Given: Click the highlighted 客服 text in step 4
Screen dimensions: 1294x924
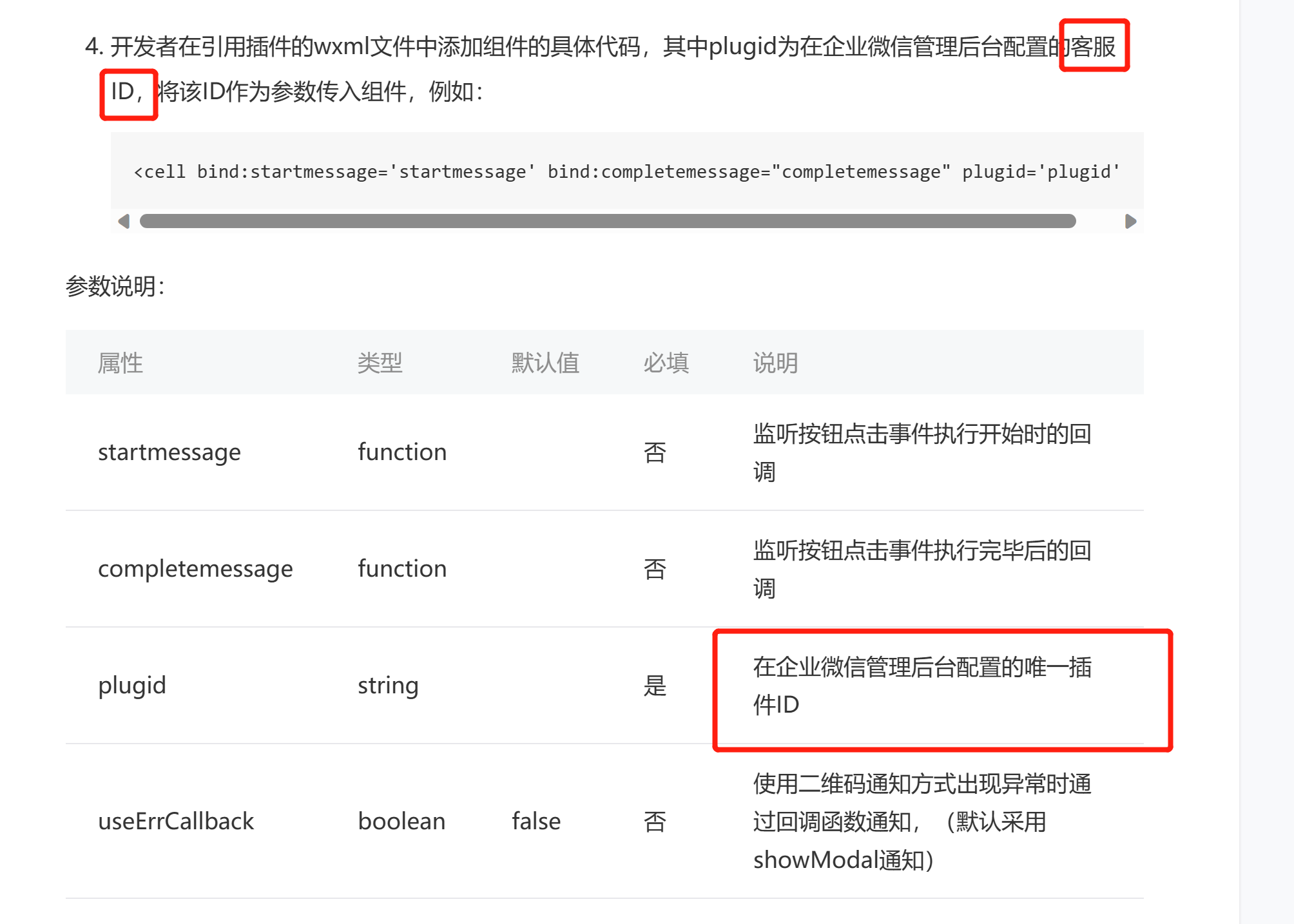Looking at the screenshot, I should pyautogui.click(x=1093, y=46).
